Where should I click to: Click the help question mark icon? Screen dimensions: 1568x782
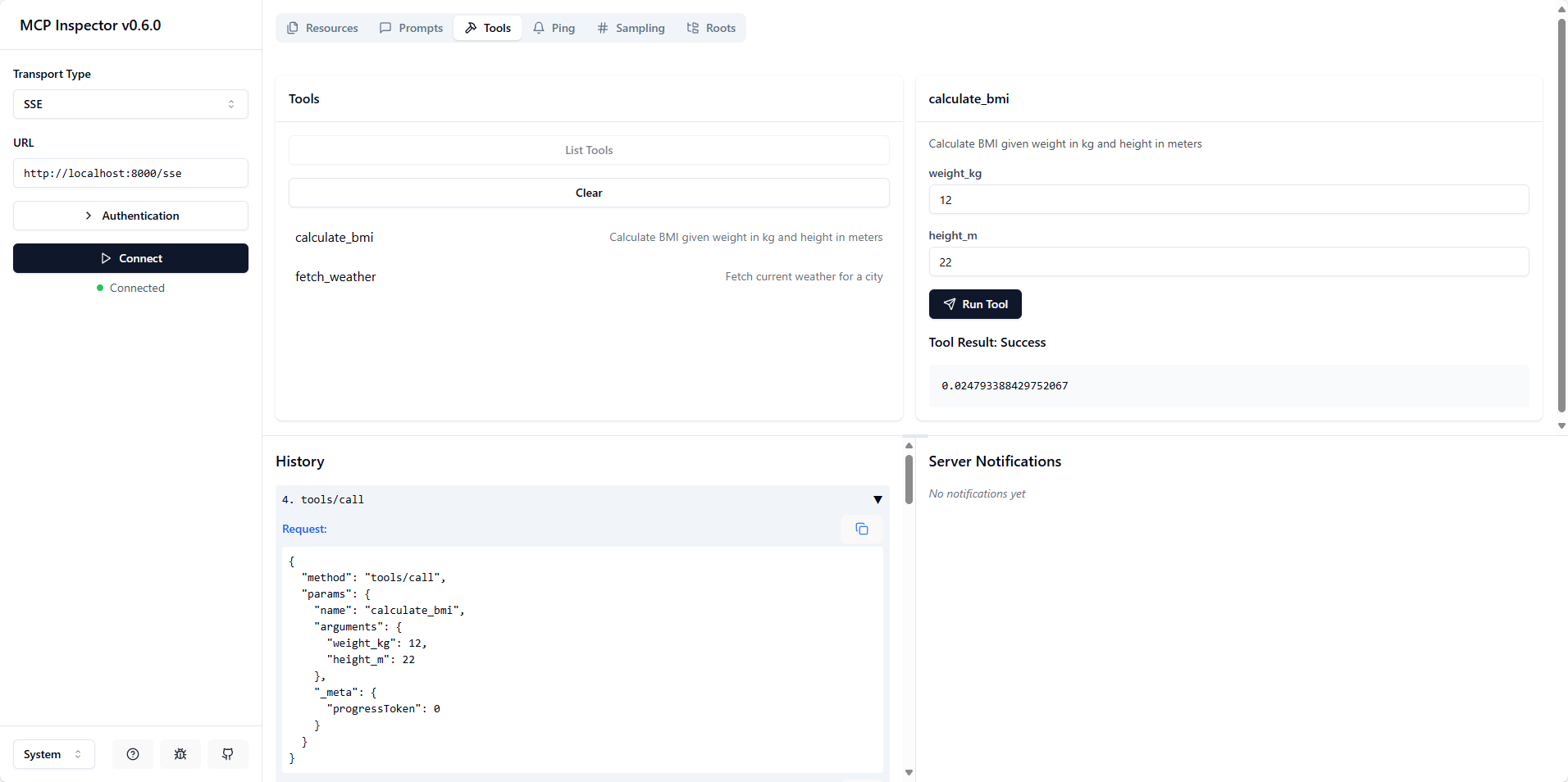(x=133, y=753)
